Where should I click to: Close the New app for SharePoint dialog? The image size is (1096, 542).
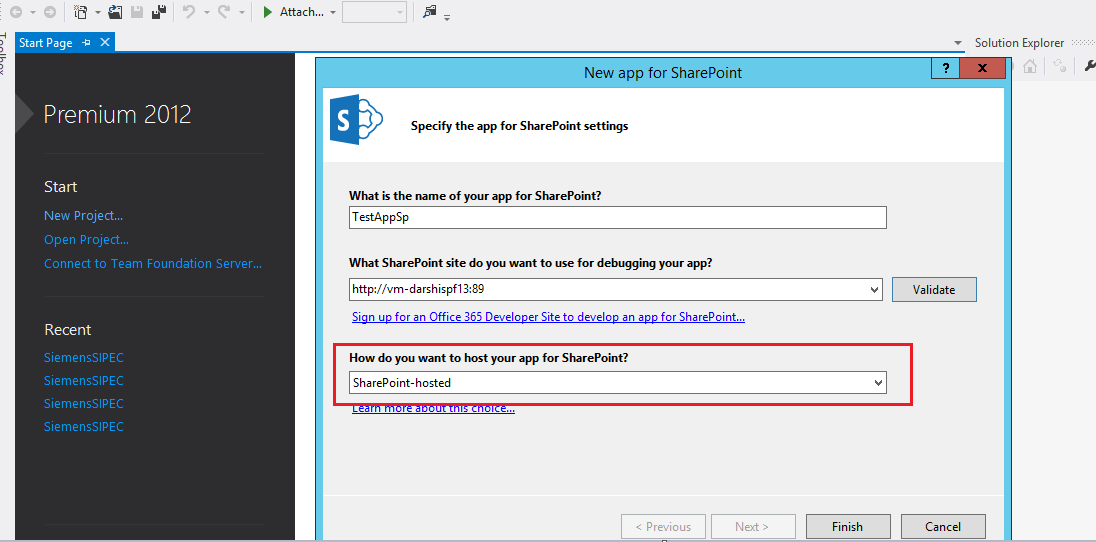point(982,68)
